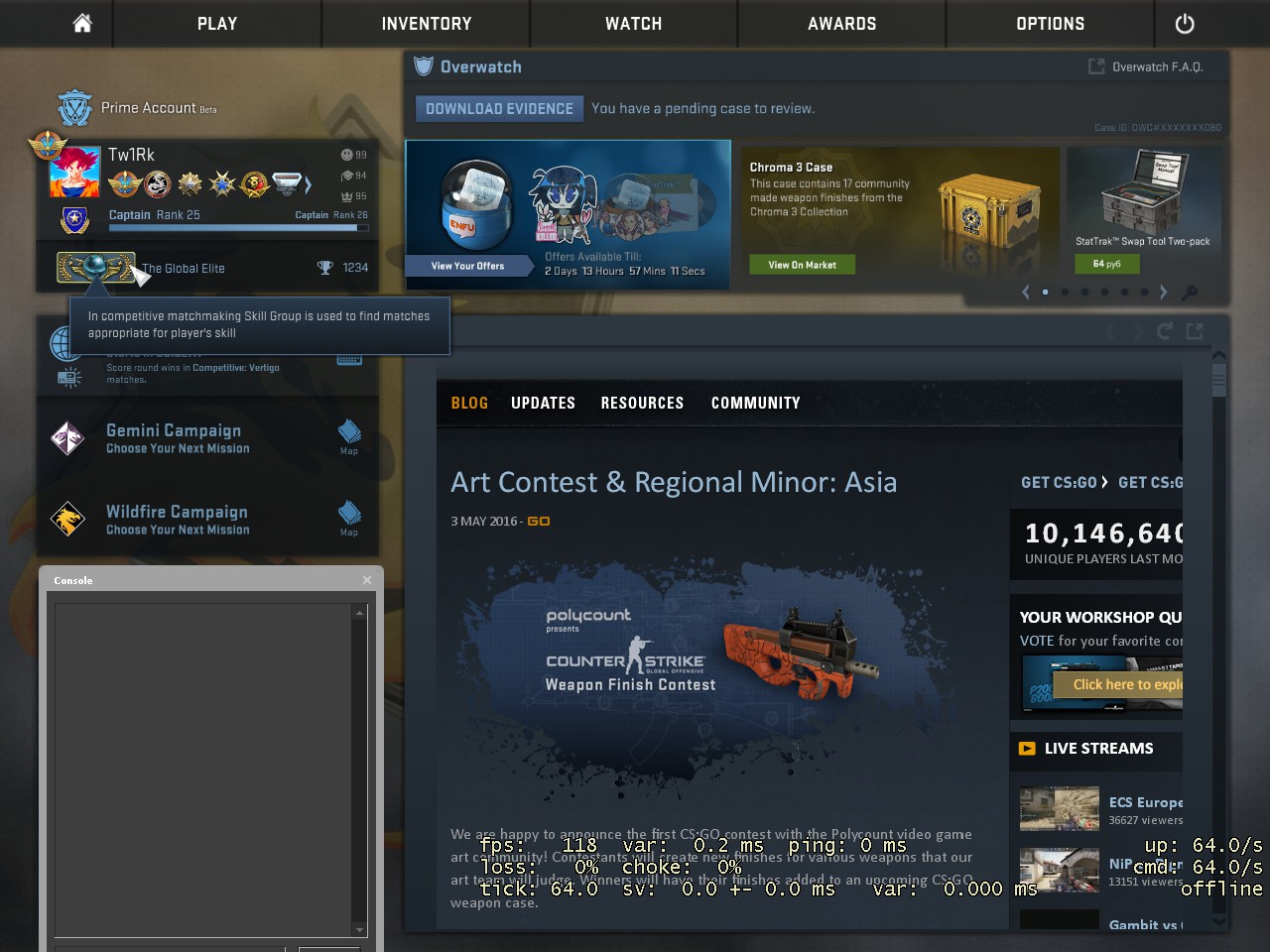Click the Prime Account badge icon
The image size is (1270, 952).
coord(74,108)
